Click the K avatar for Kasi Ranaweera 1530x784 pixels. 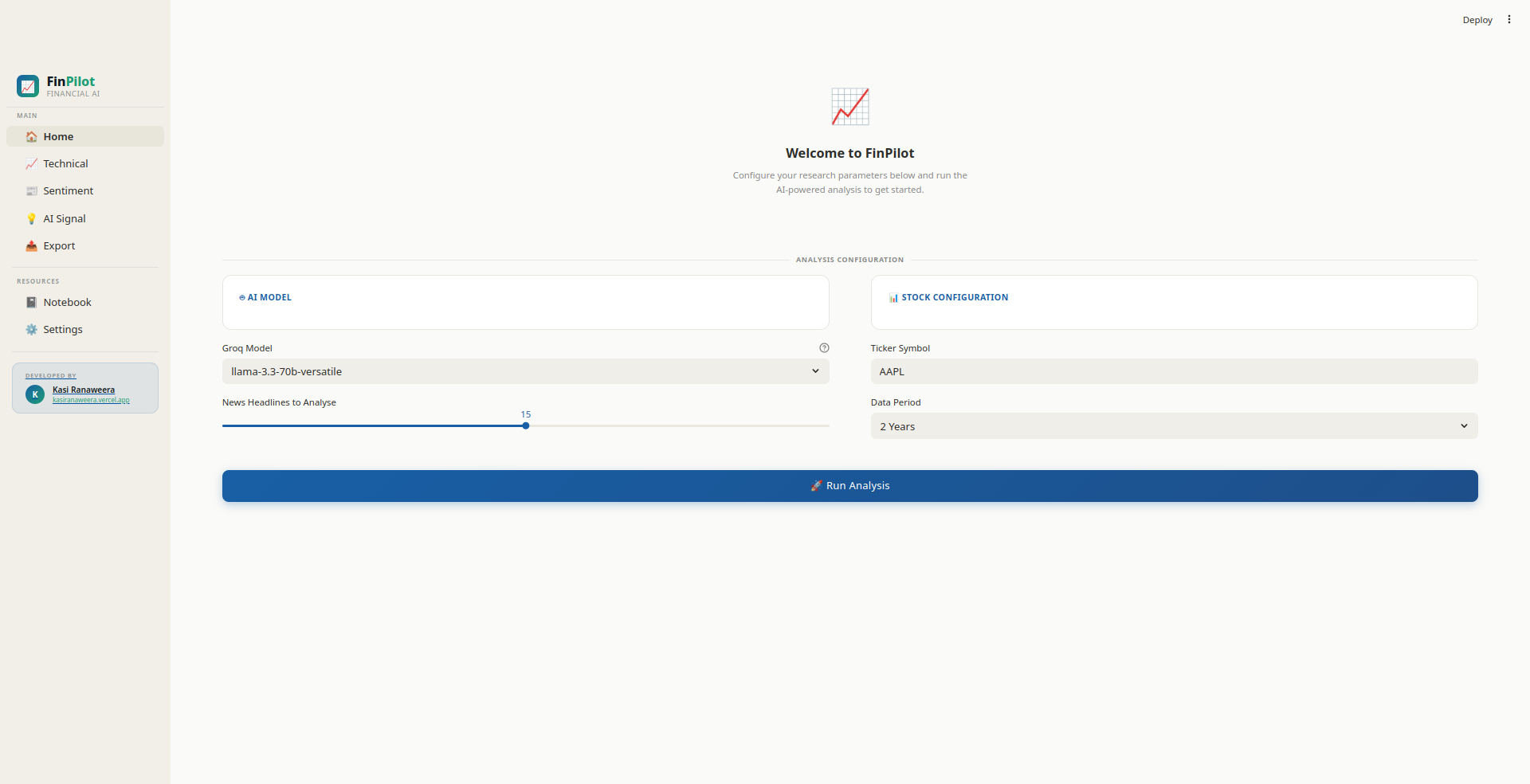point(35,394)
